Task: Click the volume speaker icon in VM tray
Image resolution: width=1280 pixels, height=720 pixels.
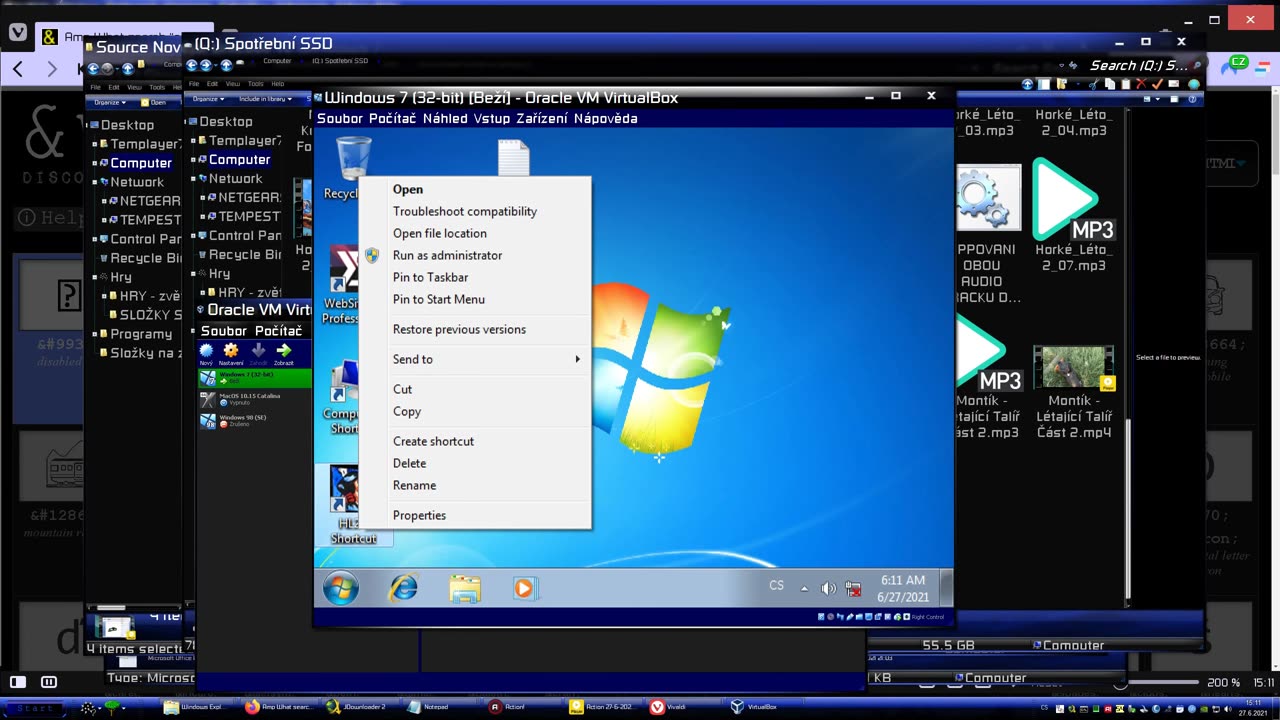Action: (x=828, y=588)
